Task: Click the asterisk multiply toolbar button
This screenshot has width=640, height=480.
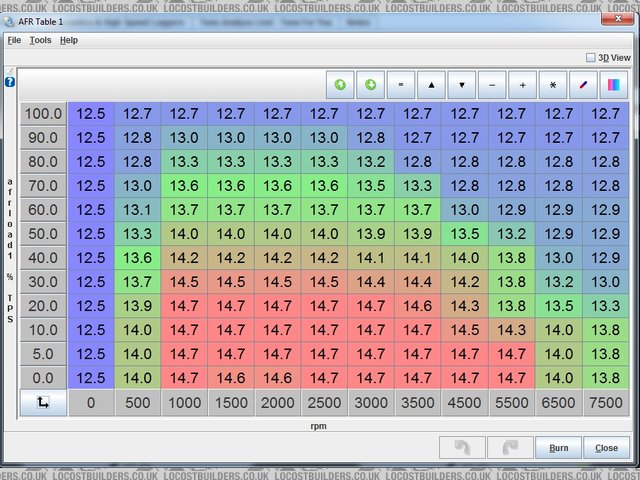Action: pyautogui.click(x=552, y=85)
